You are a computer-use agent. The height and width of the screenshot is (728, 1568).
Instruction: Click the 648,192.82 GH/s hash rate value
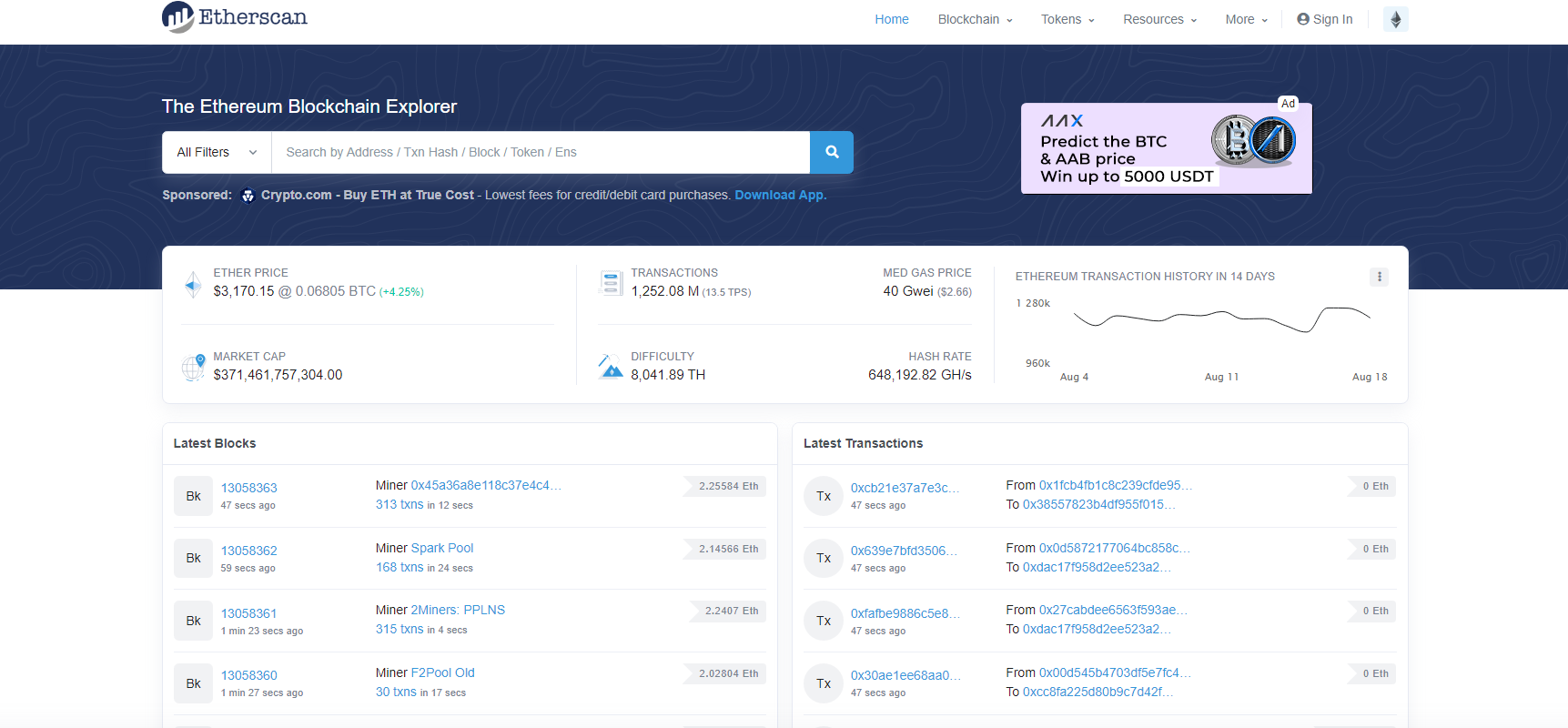click(x=920, y=375)
